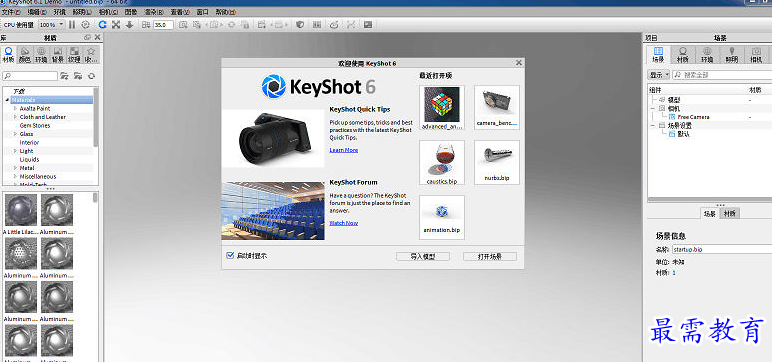
Task: Expand the Glass folder
Action: (x=15, y=134)
